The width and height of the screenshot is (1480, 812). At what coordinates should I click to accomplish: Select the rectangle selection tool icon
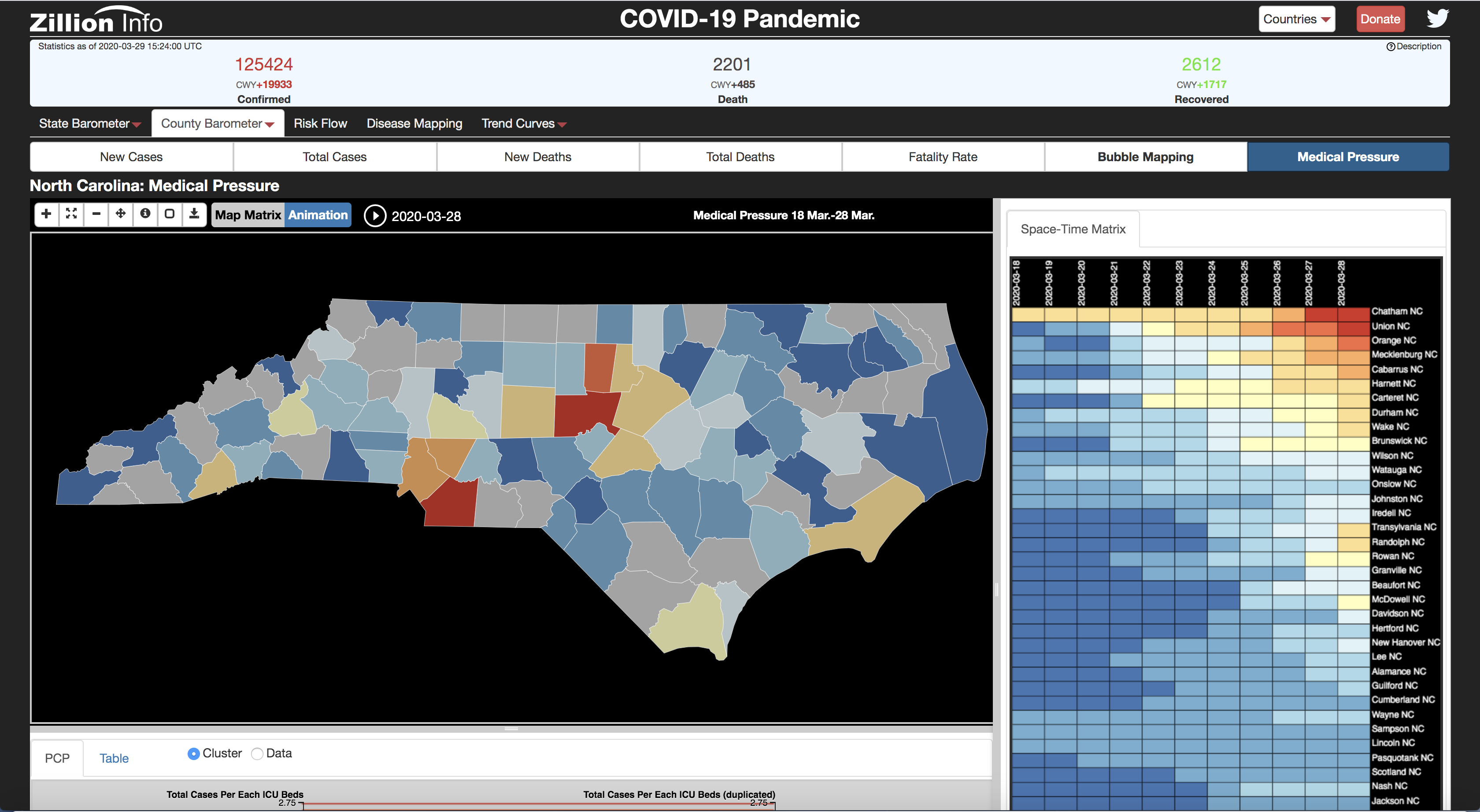click(x=170, y=214)
